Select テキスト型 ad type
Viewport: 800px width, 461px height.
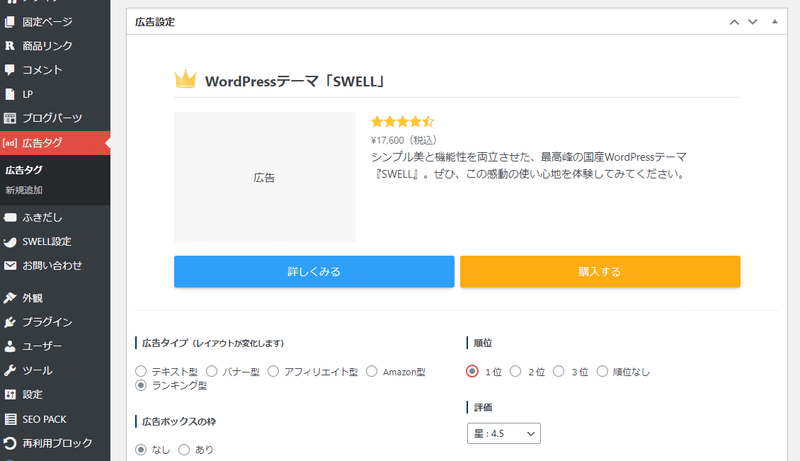(x=141, y=371)
